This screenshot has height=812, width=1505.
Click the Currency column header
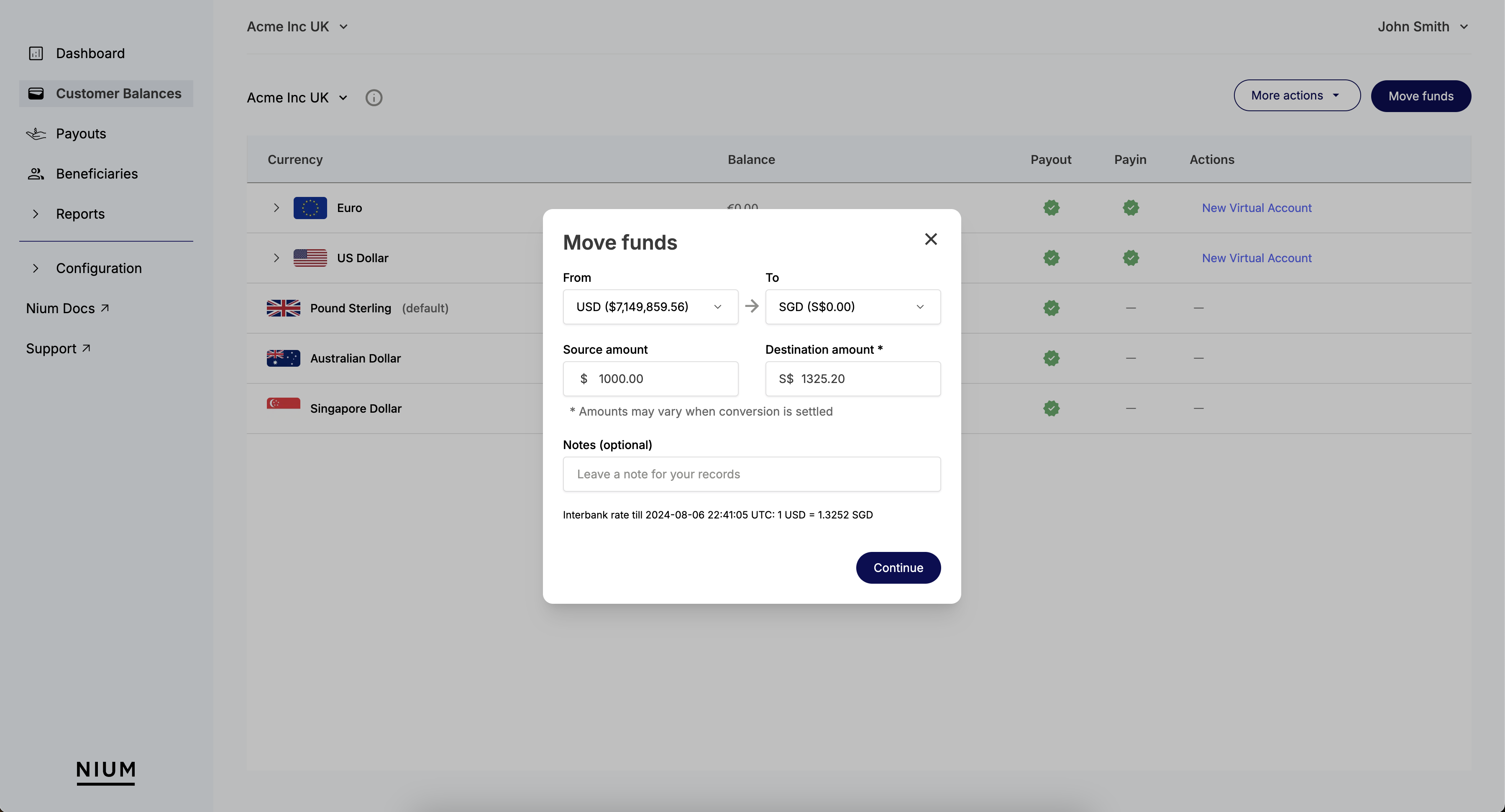(295, 159)
